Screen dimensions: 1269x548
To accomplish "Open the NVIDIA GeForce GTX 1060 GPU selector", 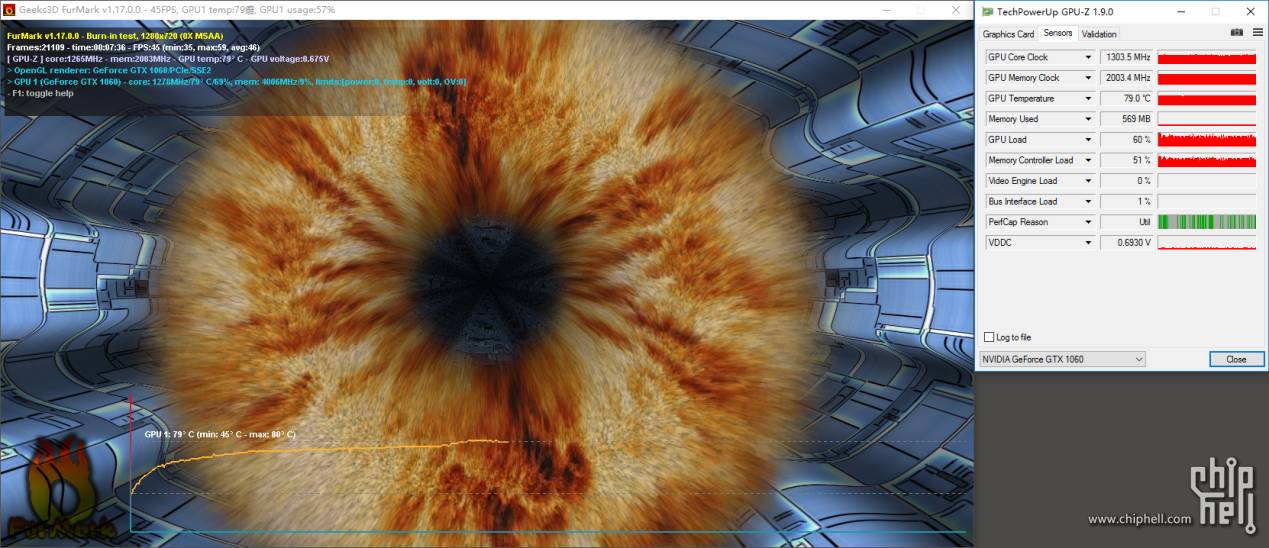I will pyautogui.click(x=1062, y=359).
